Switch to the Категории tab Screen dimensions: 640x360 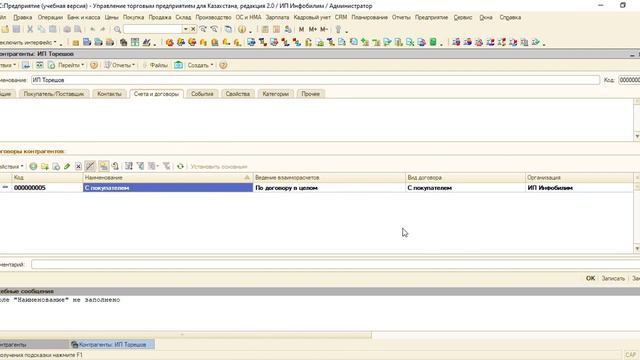point(276,94)
